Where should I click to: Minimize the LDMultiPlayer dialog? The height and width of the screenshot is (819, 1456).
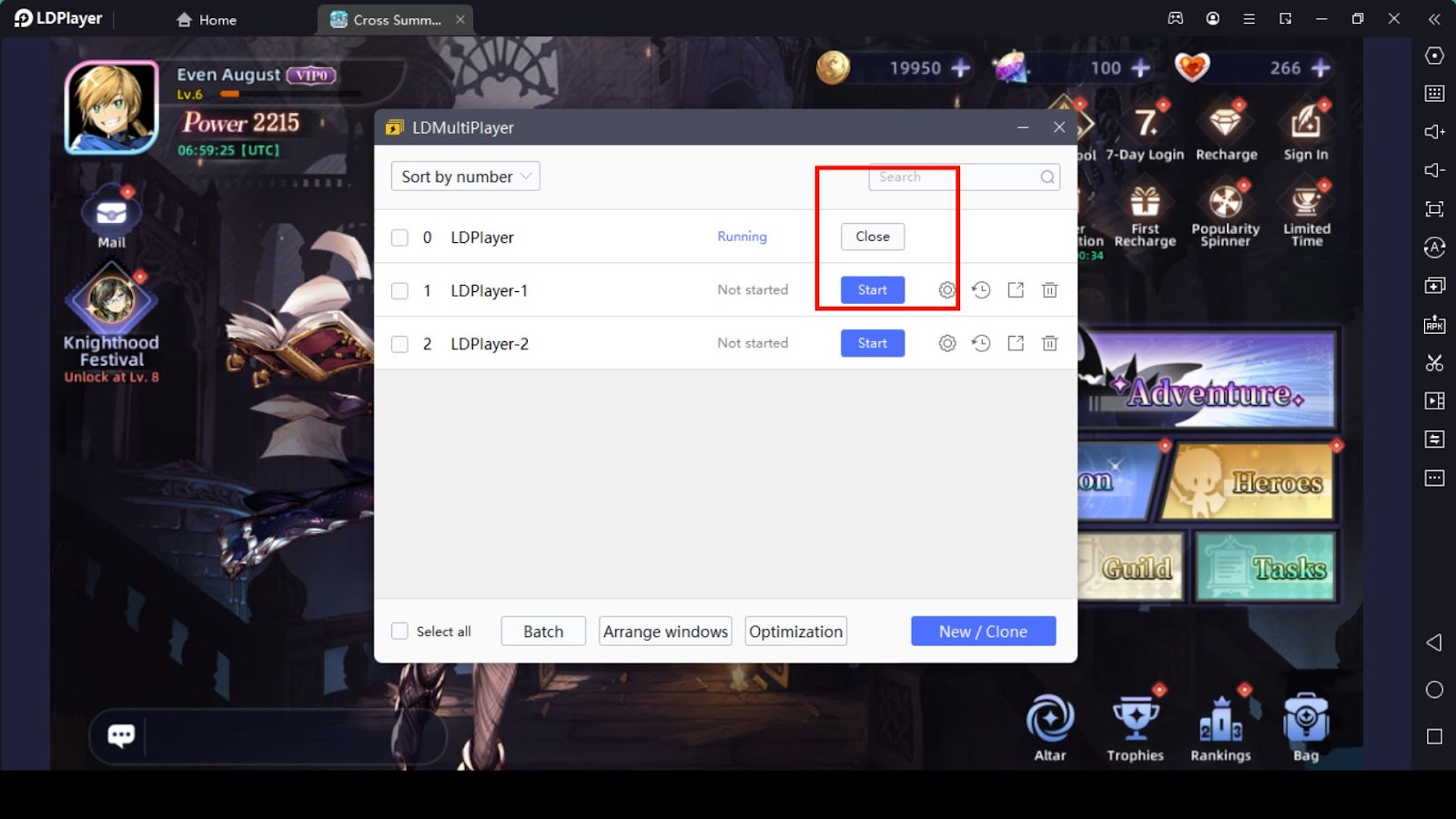coord(1024,127)
